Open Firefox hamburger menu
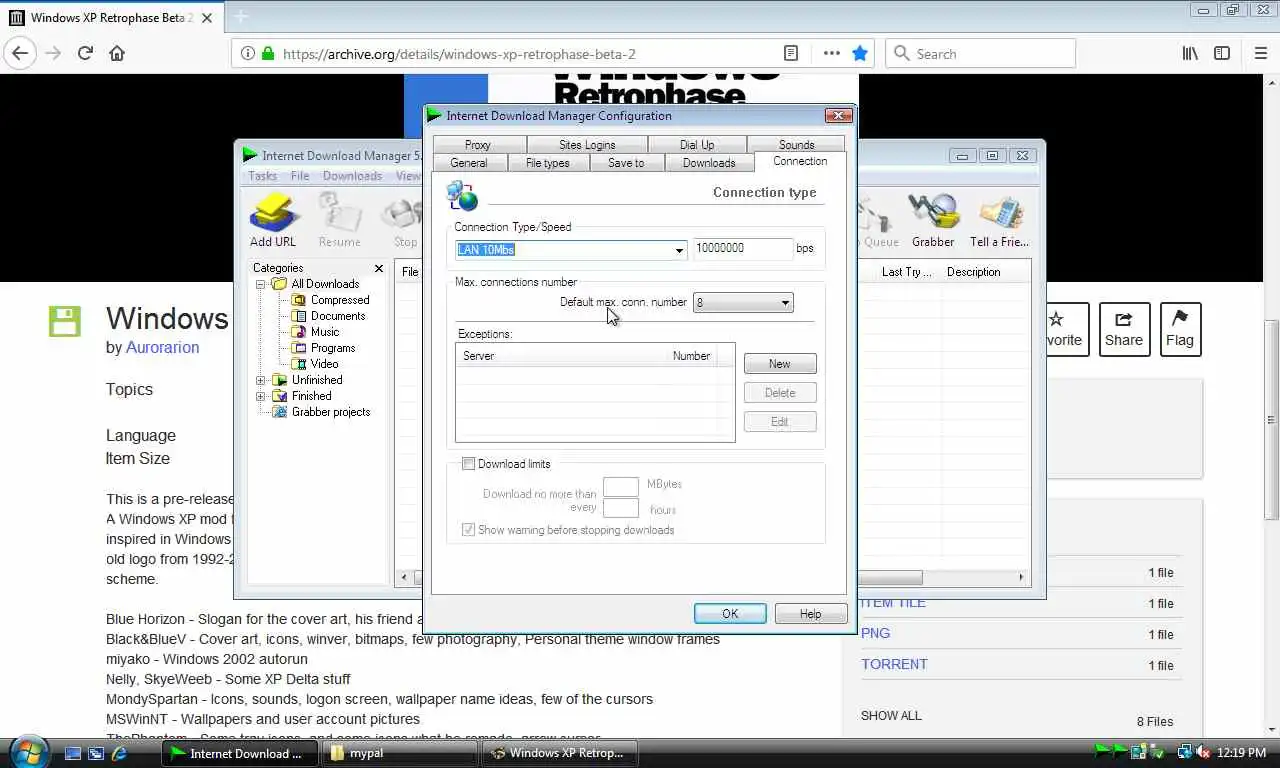Screen dimensions: 1280x768 [x=1260, y=53]
